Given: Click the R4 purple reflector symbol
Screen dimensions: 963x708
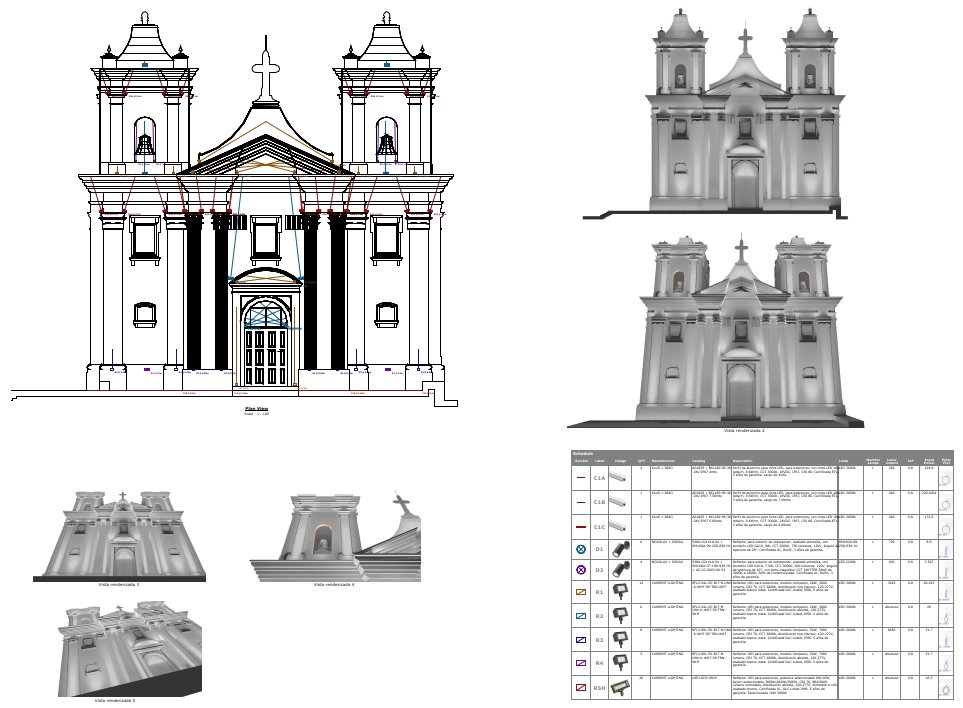Looking at the screenshot, I should [581, 662].
